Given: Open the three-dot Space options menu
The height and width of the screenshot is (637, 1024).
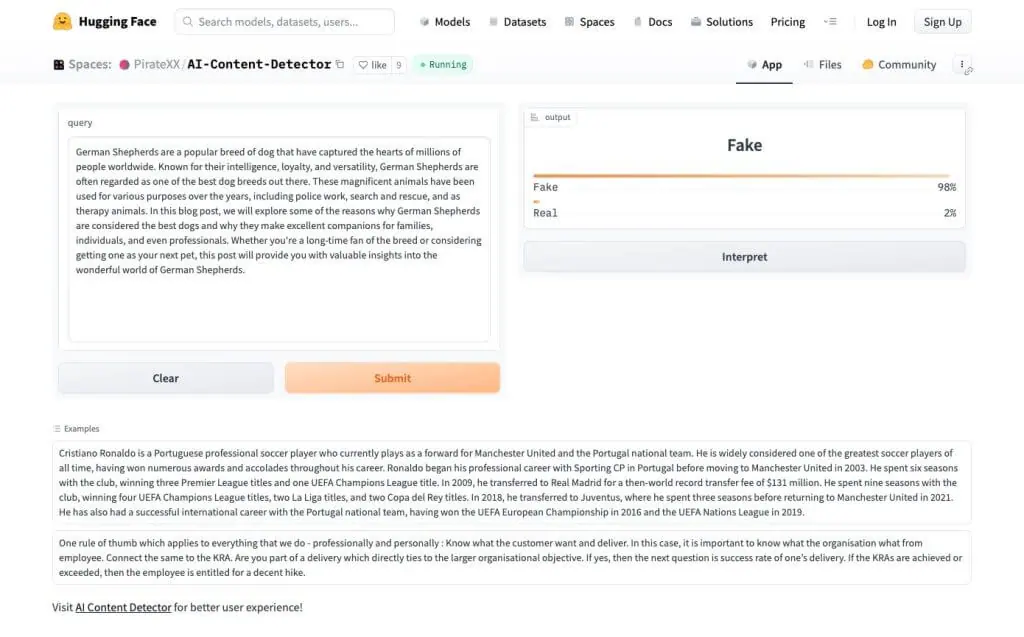Looking at the screenshot, I should (x=962, y=65).
